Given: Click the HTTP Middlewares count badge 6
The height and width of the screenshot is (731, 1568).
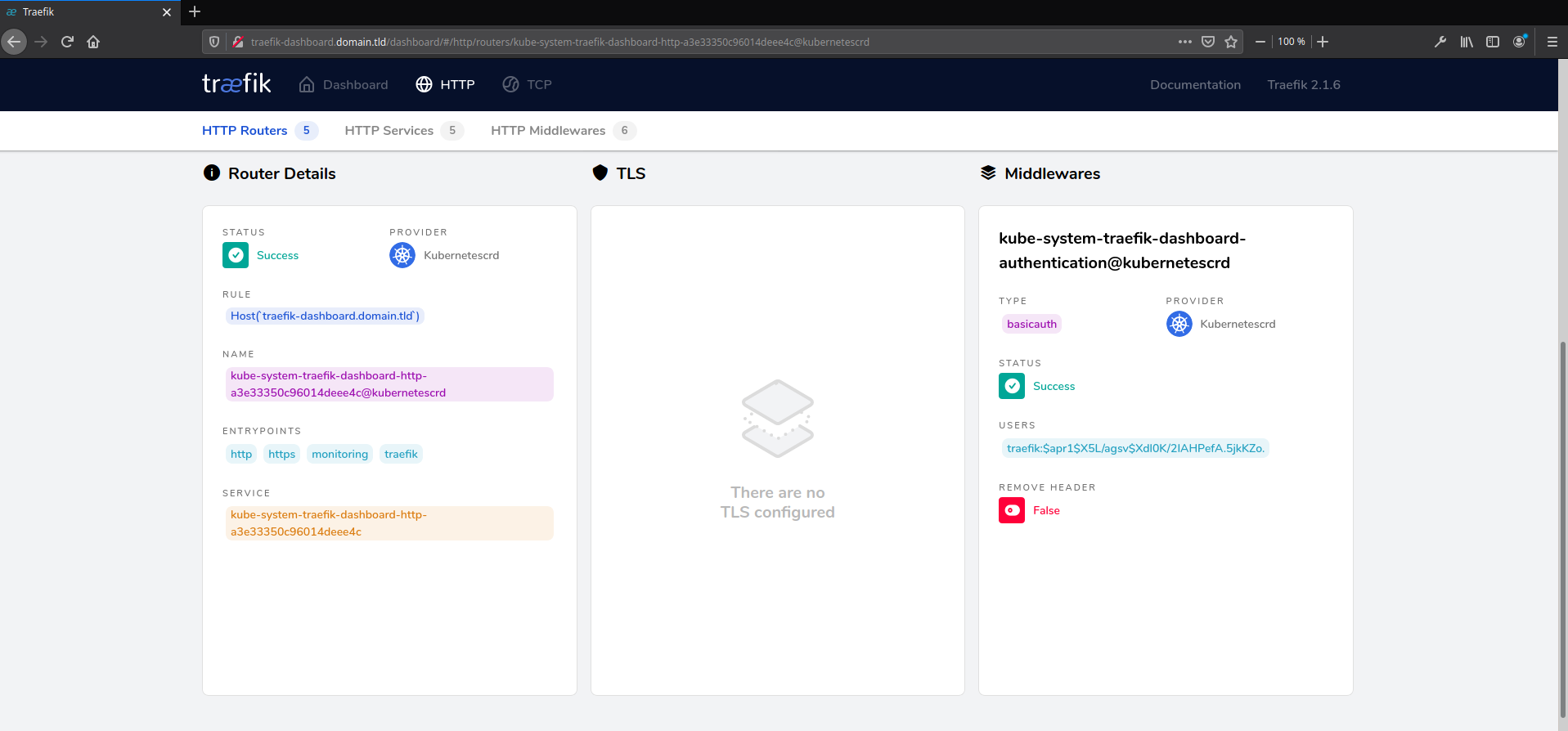Looking at the screenshot, I should (624, 130).
